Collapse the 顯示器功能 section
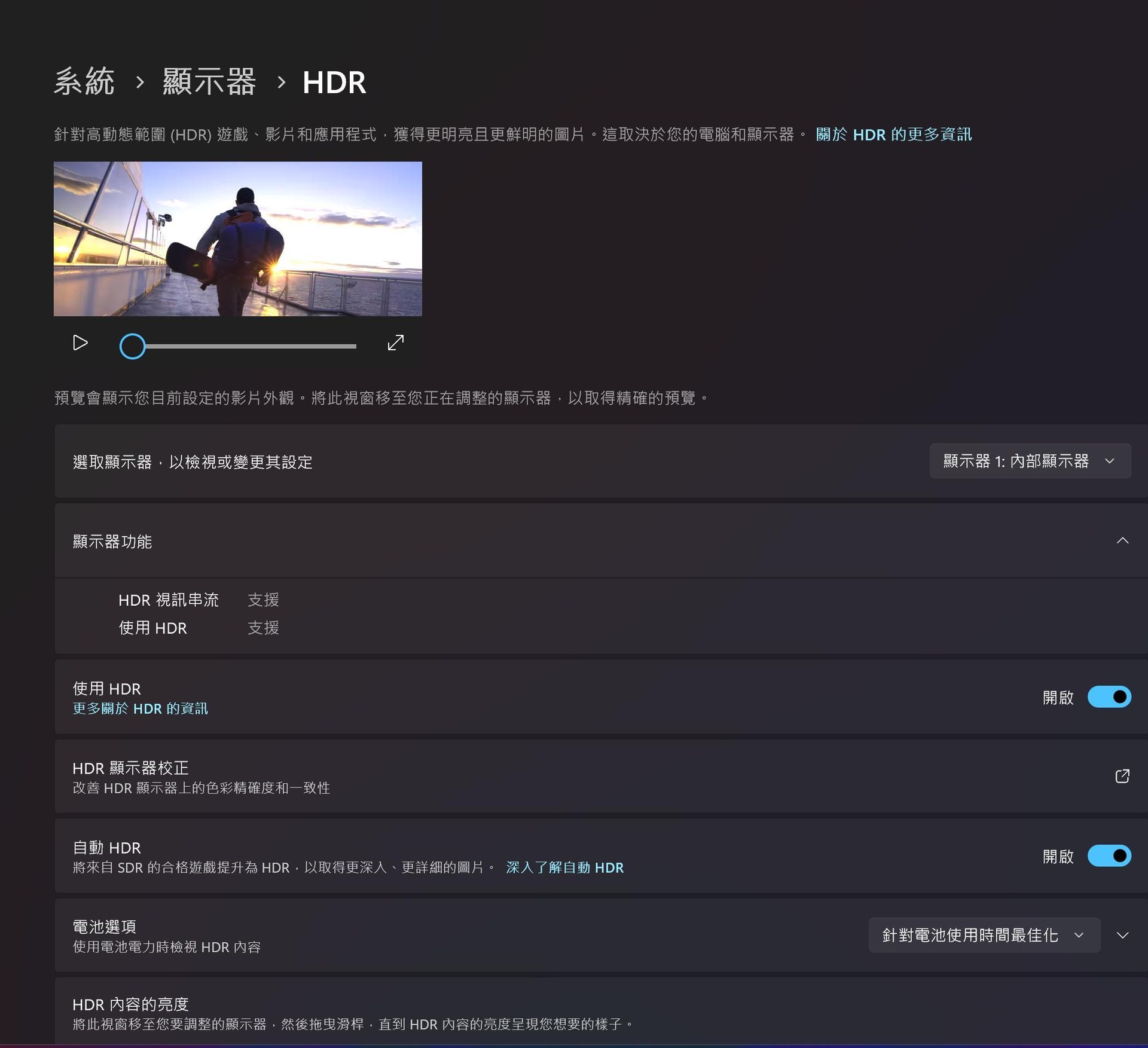1148x1048 pixels. click(1122, 540)
